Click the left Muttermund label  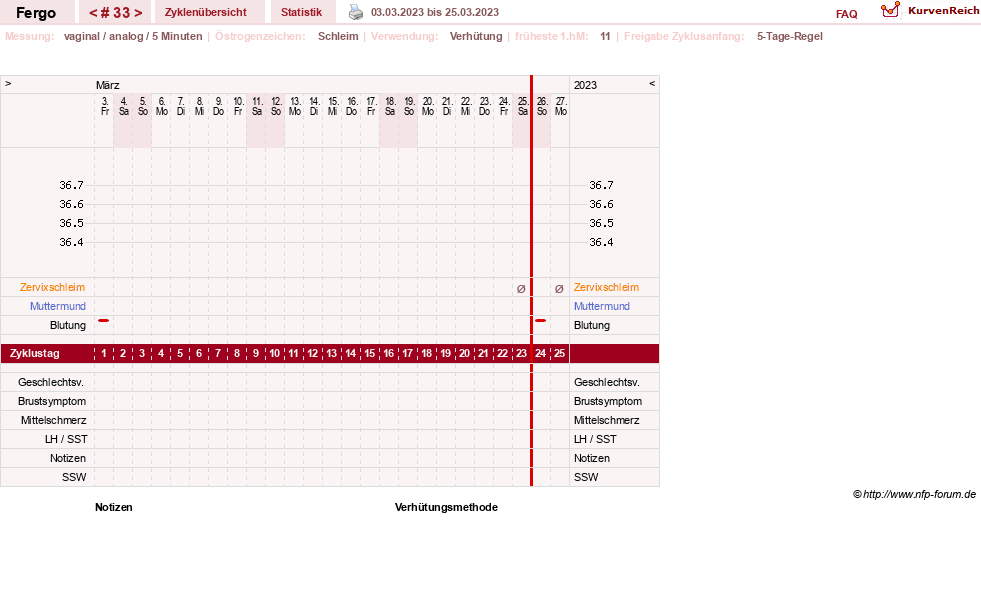(x=58, y=306)
